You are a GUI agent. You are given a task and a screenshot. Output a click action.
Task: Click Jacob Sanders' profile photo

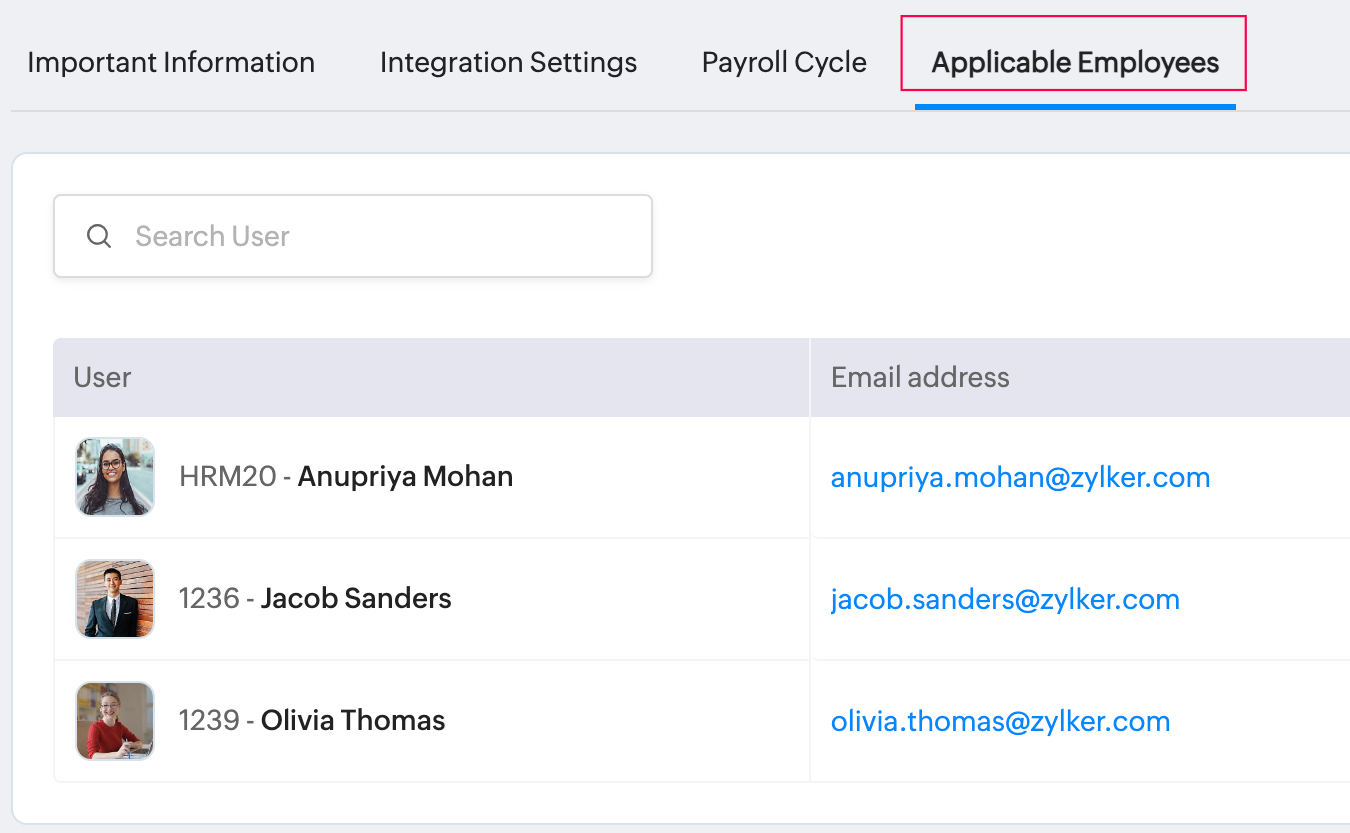(115, 599)
